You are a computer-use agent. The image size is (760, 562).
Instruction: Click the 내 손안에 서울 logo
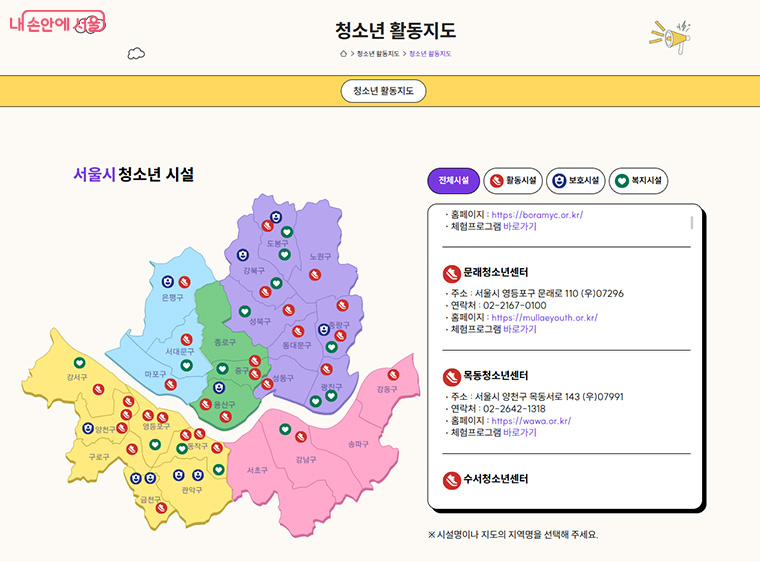point(55,23)
